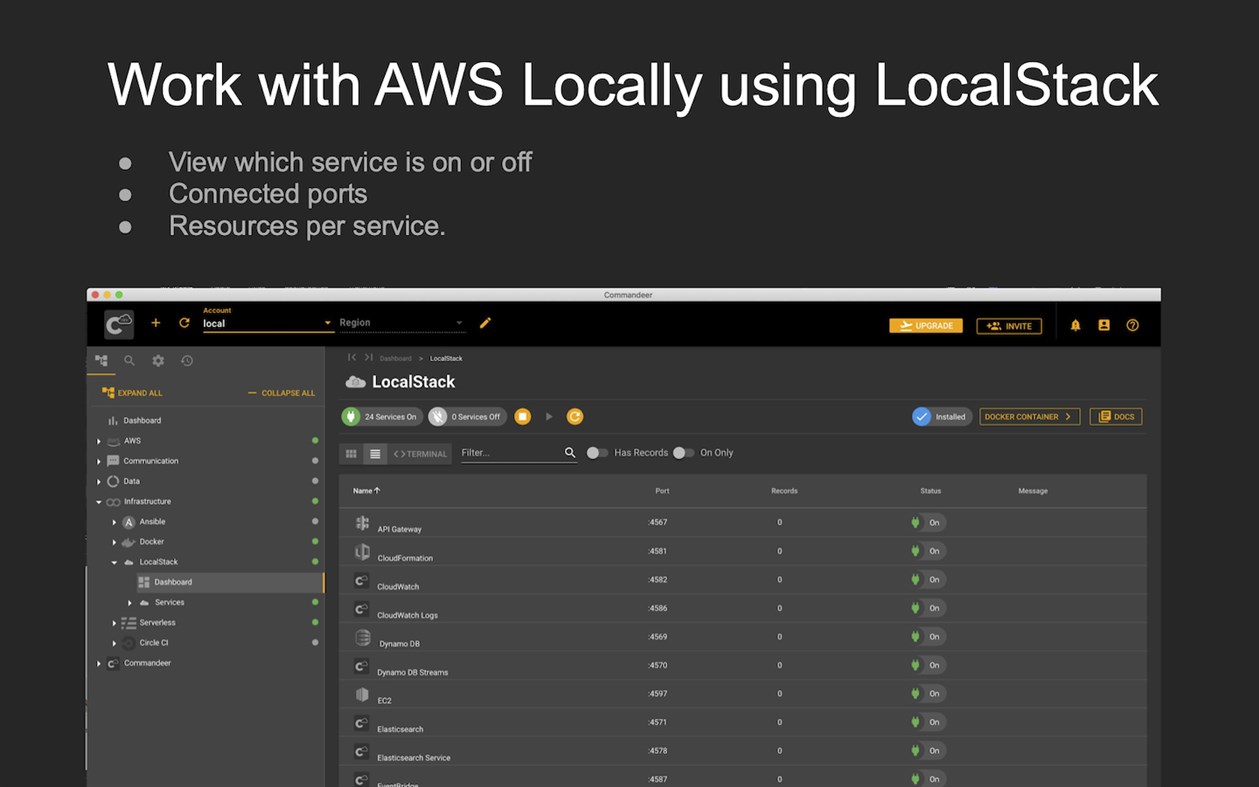Expand the Ansible tree node
1259x787 pixels.
click(x=114, y=522)
